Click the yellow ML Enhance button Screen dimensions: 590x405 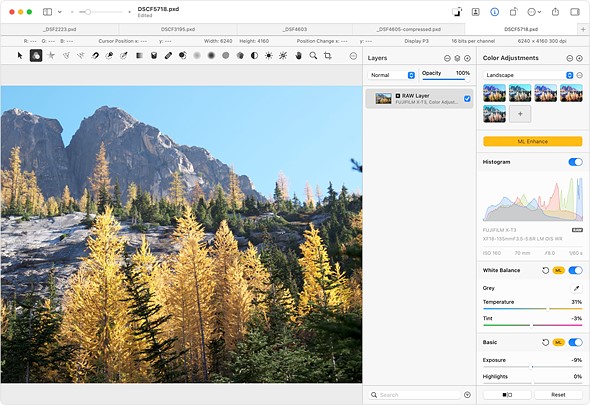pos(532,142)
